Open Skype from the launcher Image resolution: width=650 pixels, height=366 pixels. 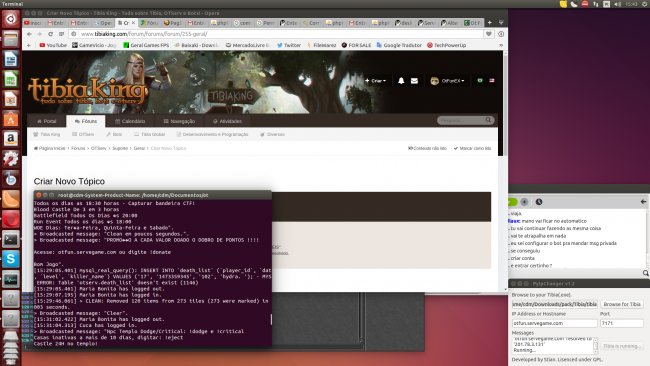click(11, 259)
